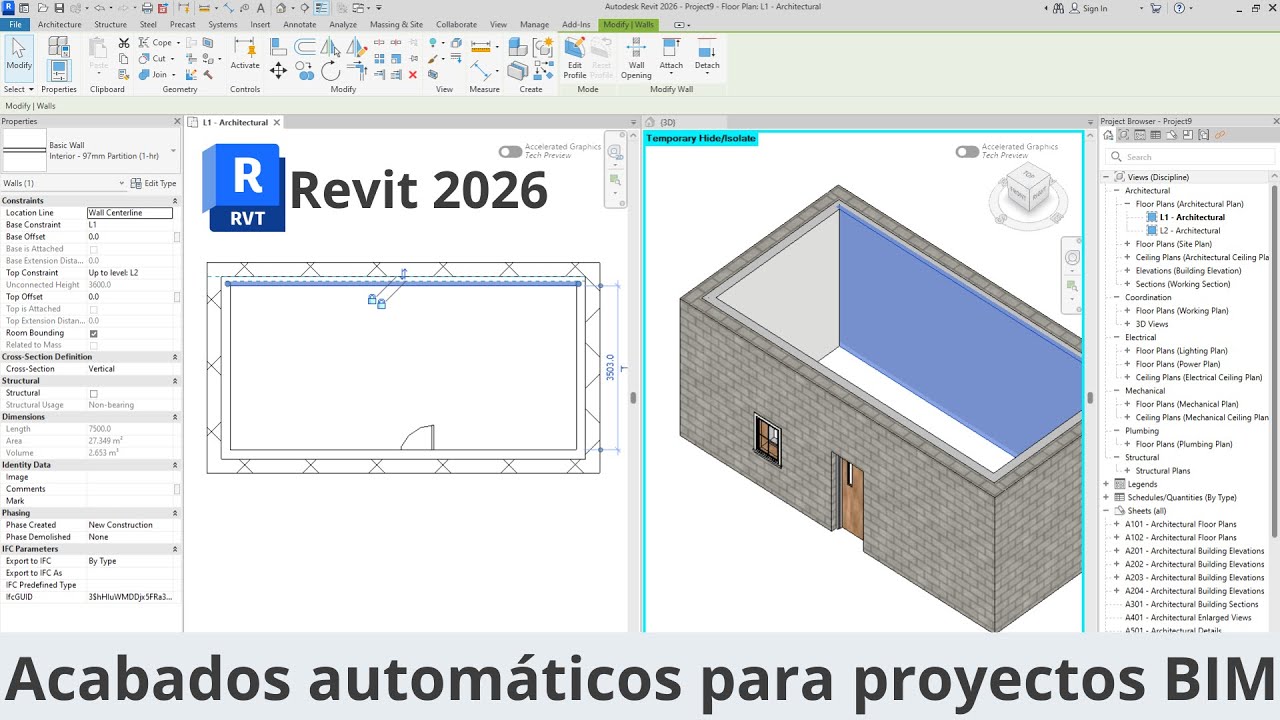The width and height of the screenshot is (1280, 720).
Task: Click the Help question mark icon
Action: 1180,8
